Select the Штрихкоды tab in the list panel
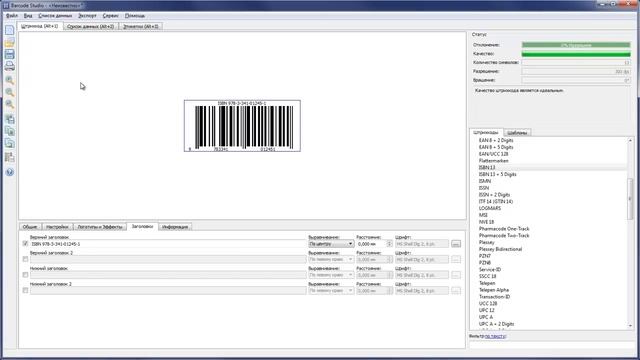Screen dimensions: 640x360 coord(486,132)
